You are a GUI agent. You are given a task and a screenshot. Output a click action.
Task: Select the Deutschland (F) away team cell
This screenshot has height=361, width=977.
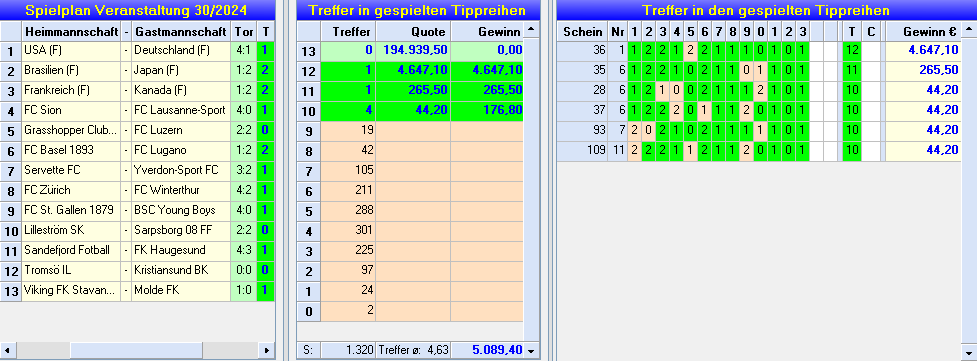pyautogui.click(x=181, y=51)
